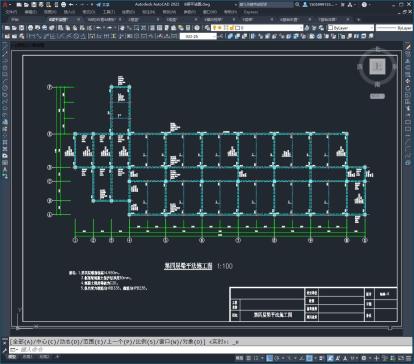Open the Express menu

tap(250, 12)
